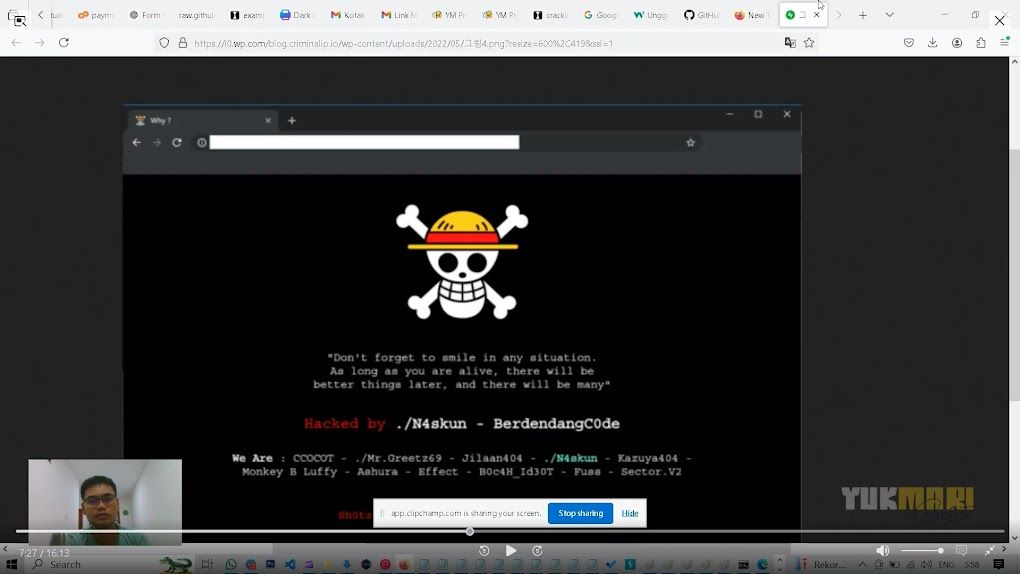Open the extensions puzzle icon
The height and width of the screenshot is (574, 1020).
[981, 43]
